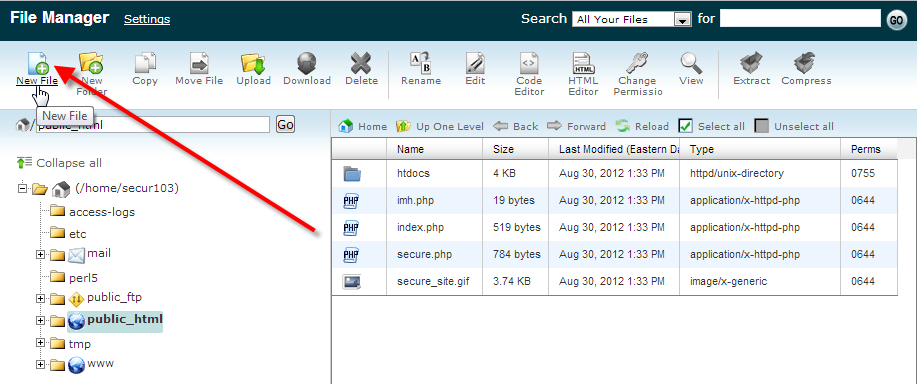Reload the file listing
This screenshot has height=384, width=917.
pos(642,126)
